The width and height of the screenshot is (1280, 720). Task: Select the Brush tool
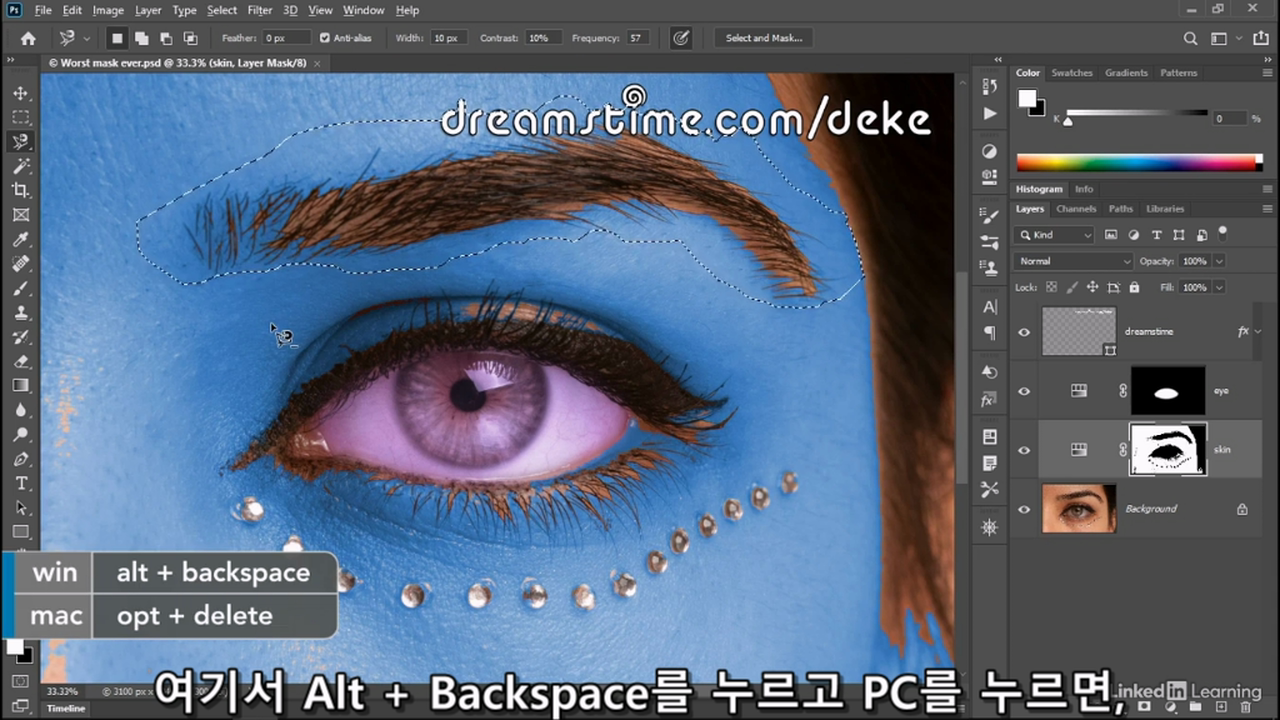click(x=21, y=288)
